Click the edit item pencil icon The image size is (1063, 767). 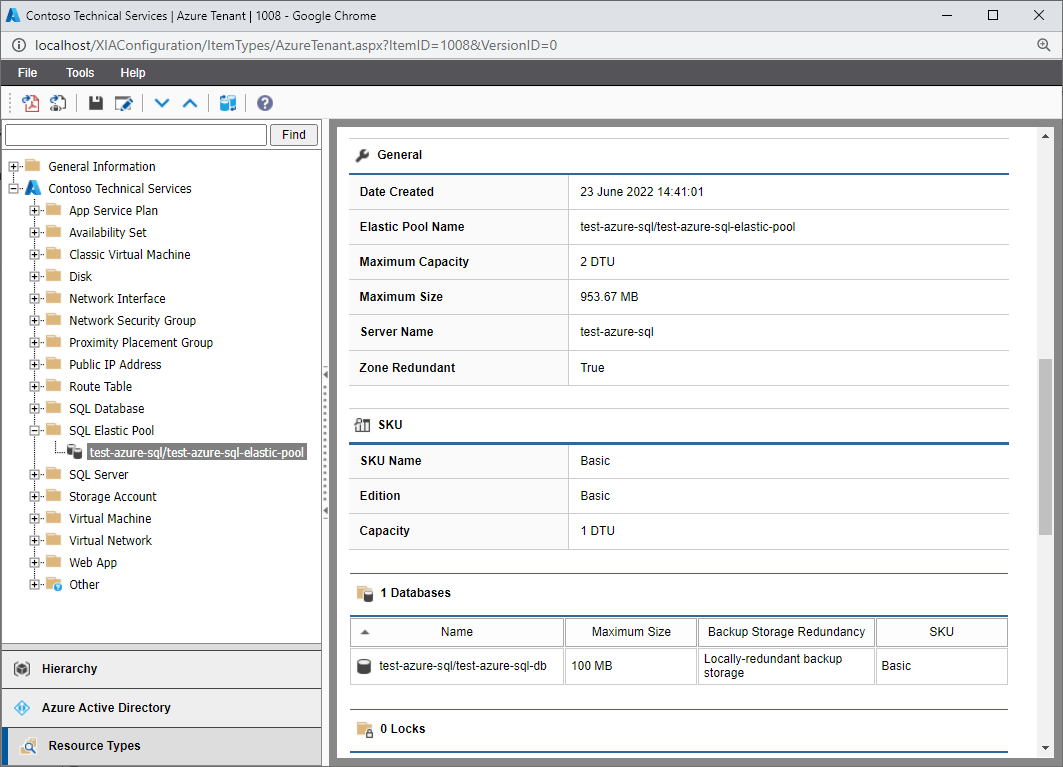[x=124, y=103]
